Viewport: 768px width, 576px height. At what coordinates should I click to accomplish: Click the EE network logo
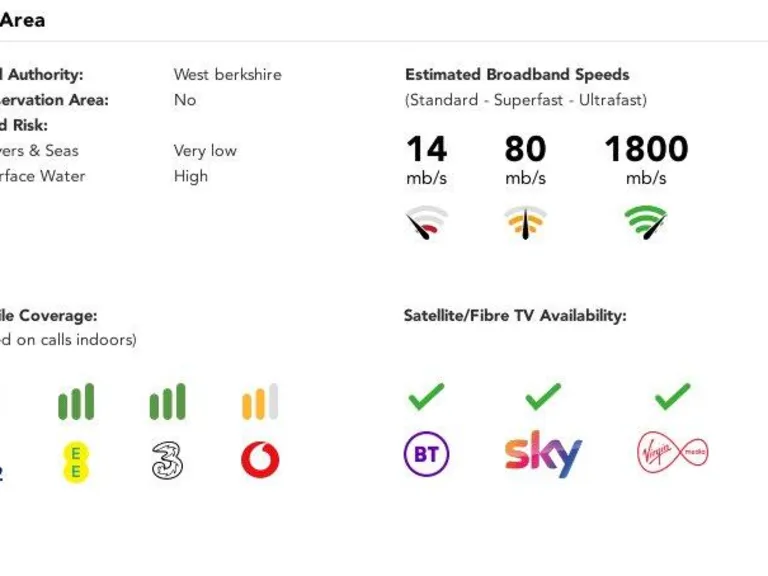[76, 460]
